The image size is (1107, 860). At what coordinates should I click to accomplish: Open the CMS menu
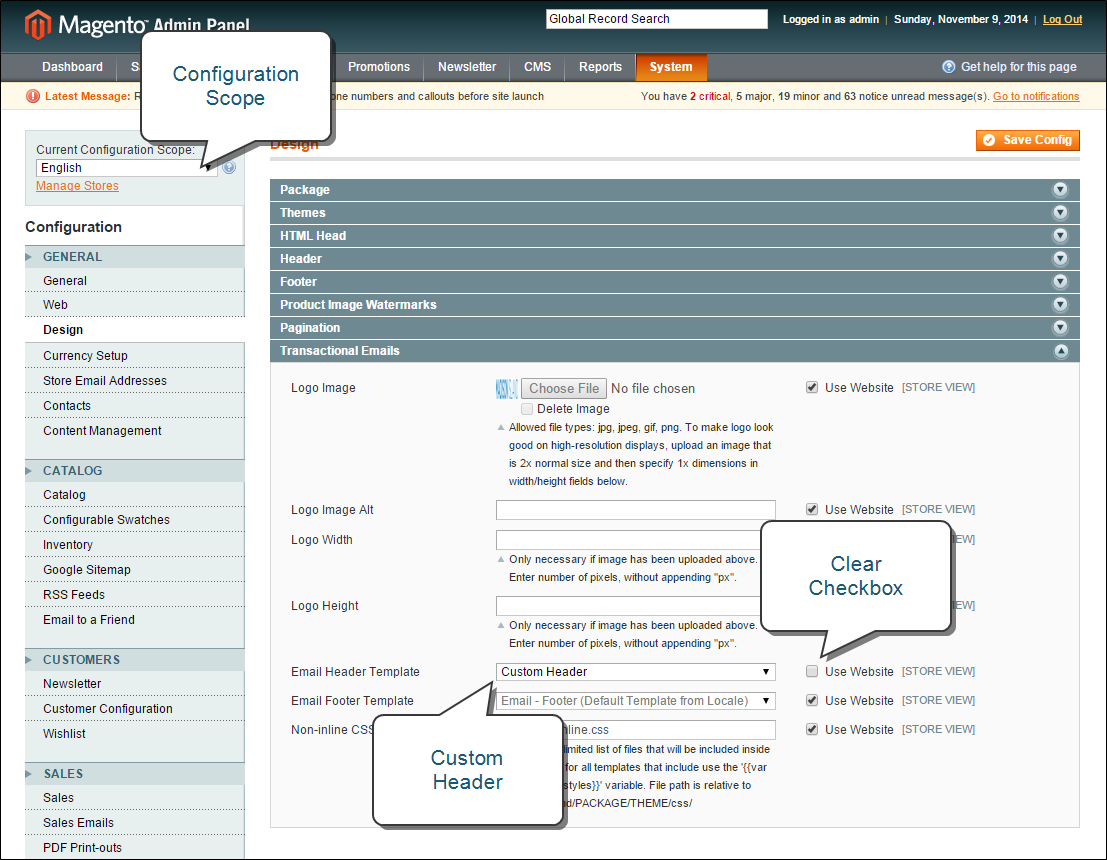point(537,66)
